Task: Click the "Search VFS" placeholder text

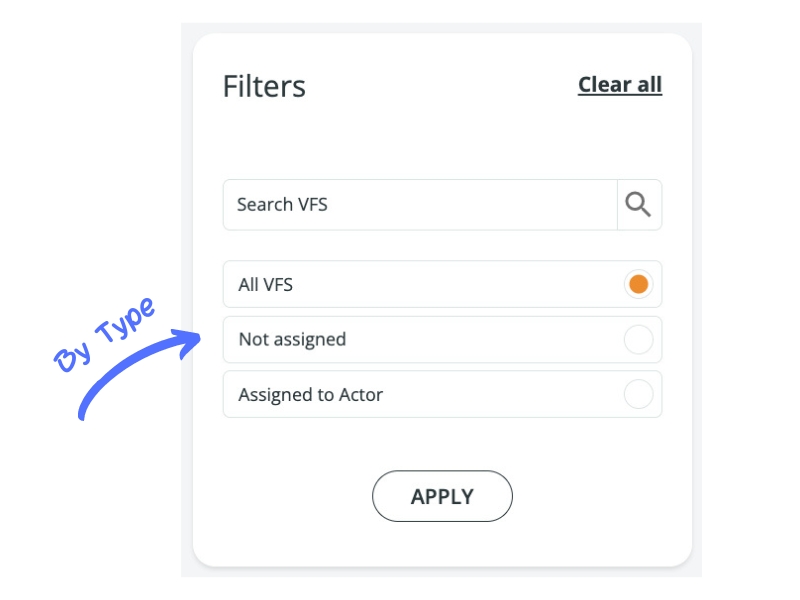Action: (x=282, y=205)
